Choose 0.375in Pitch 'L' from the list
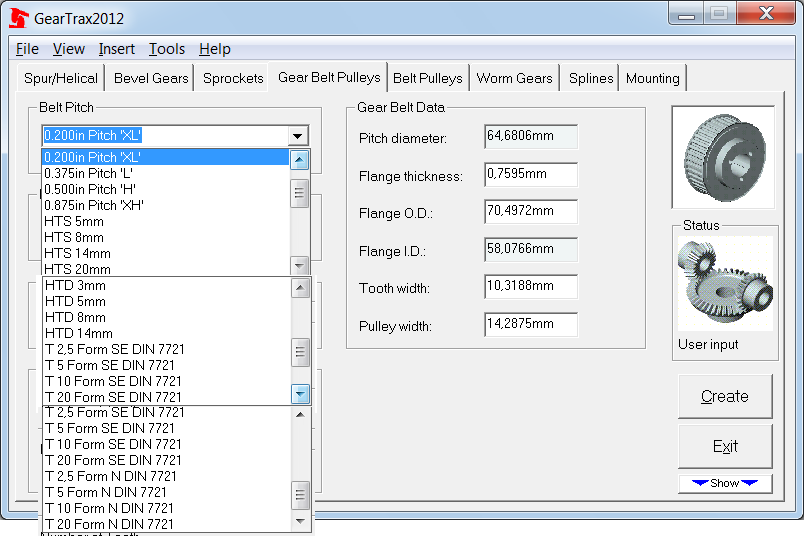This screenshot has height=560, width=806. pyautogui.click(x=166, y=173)
